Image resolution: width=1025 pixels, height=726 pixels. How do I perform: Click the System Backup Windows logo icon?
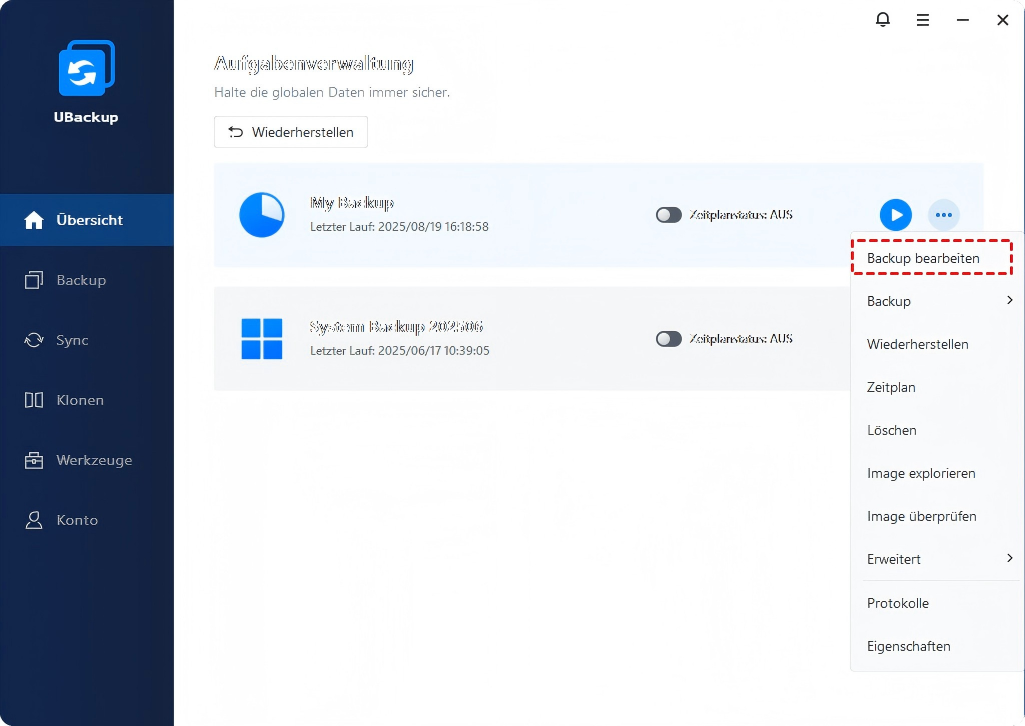tap(262, 339)
